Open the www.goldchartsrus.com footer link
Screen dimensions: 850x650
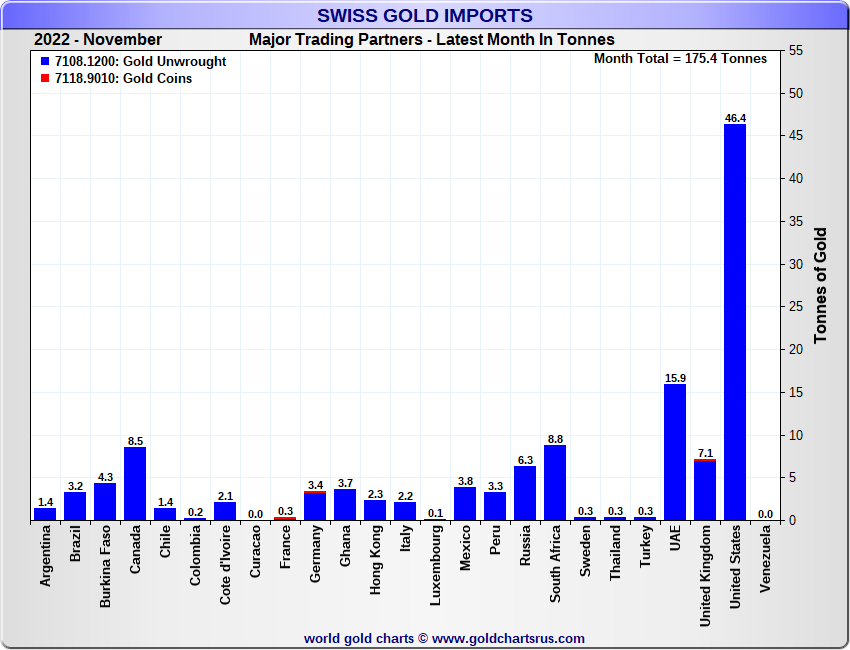pos(508,638)
